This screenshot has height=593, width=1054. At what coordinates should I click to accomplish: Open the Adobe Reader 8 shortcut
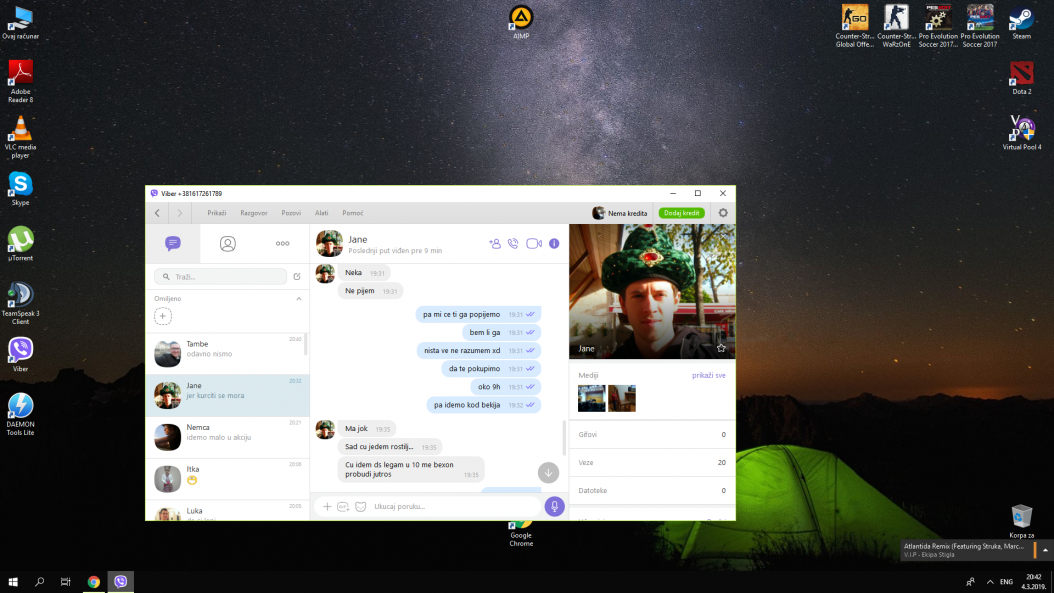tap(20, 81)
